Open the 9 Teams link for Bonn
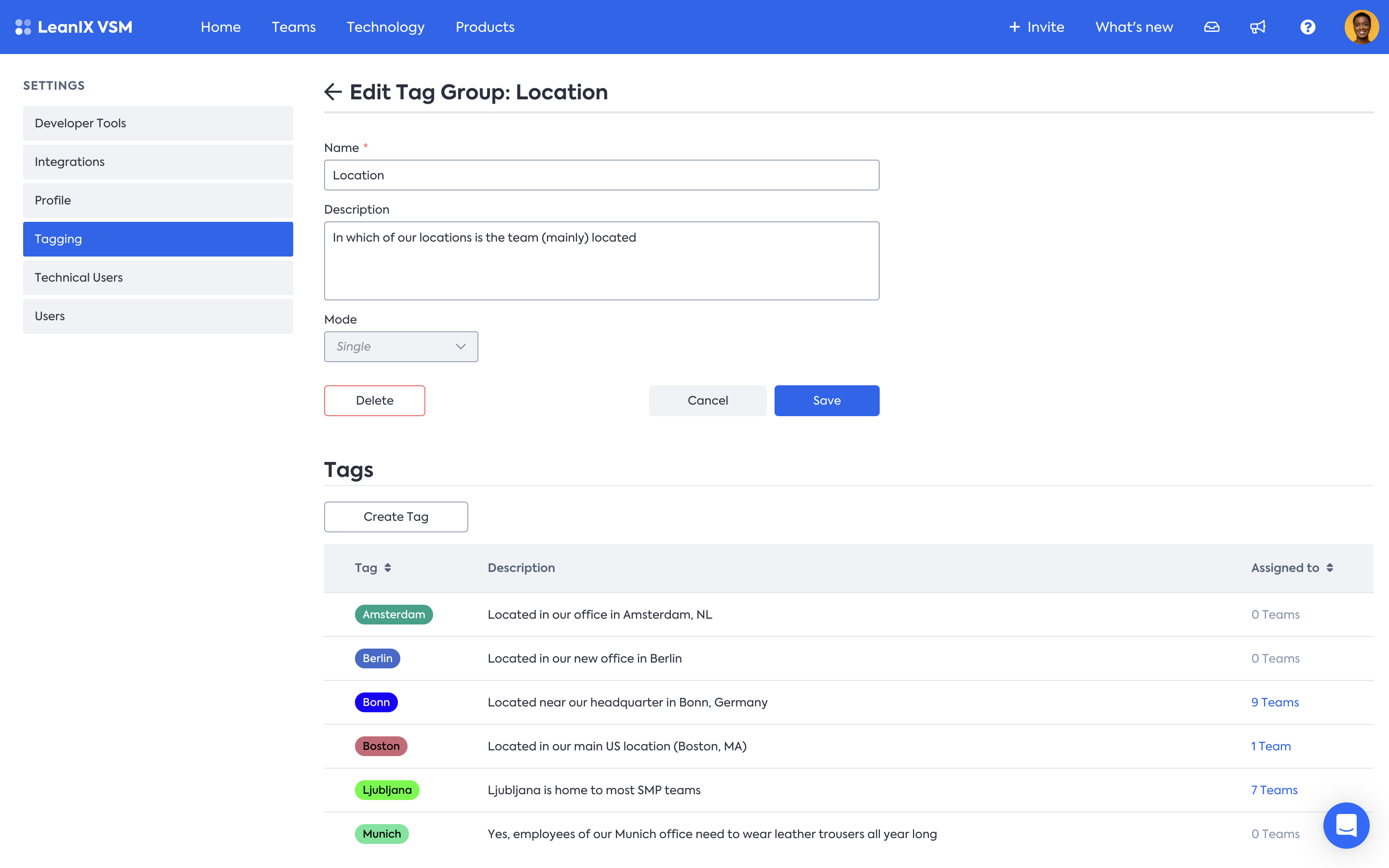Screen dimensions: 1389x868 tap(1275, 702)
